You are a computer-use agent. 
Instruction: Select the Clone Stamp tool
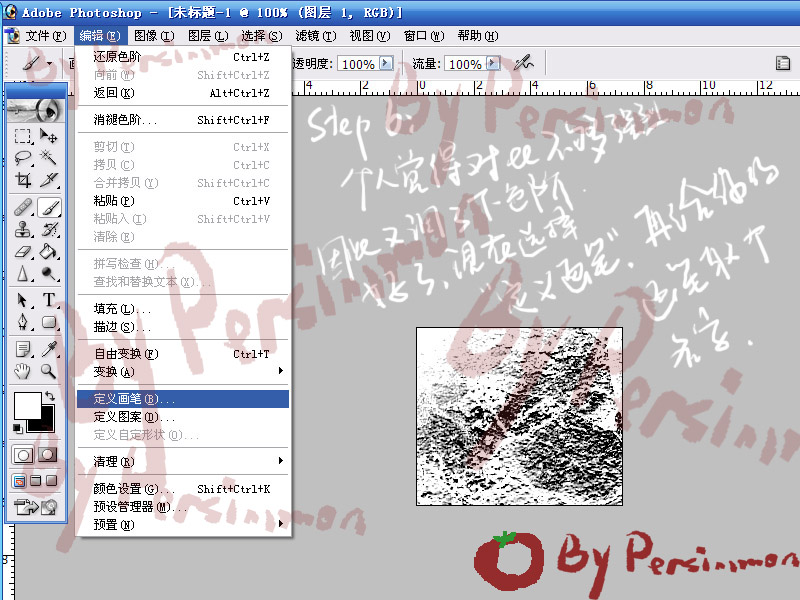coord(22,230)
